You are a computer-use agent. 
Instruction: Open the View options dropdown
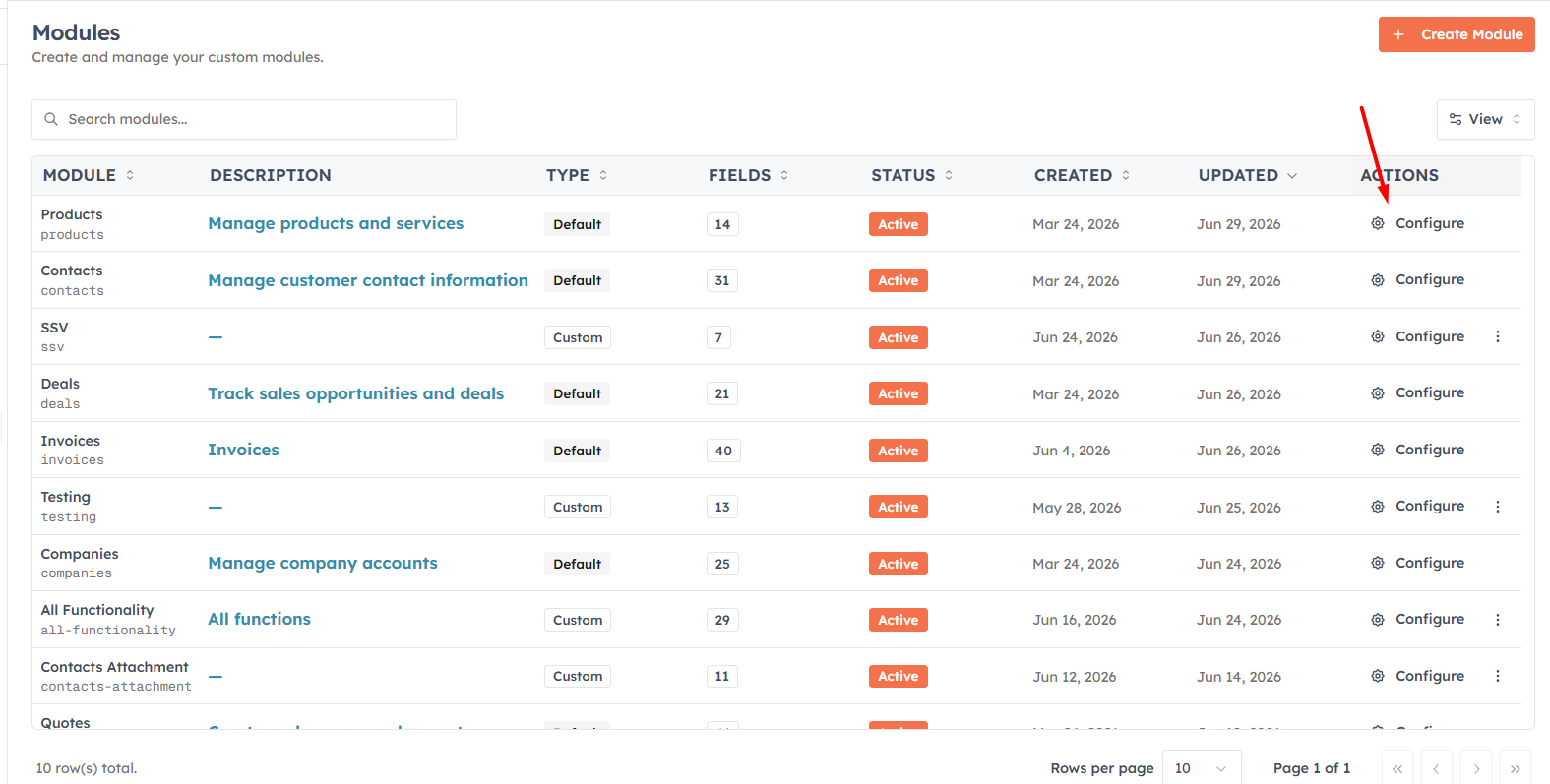coord(1485,119)
